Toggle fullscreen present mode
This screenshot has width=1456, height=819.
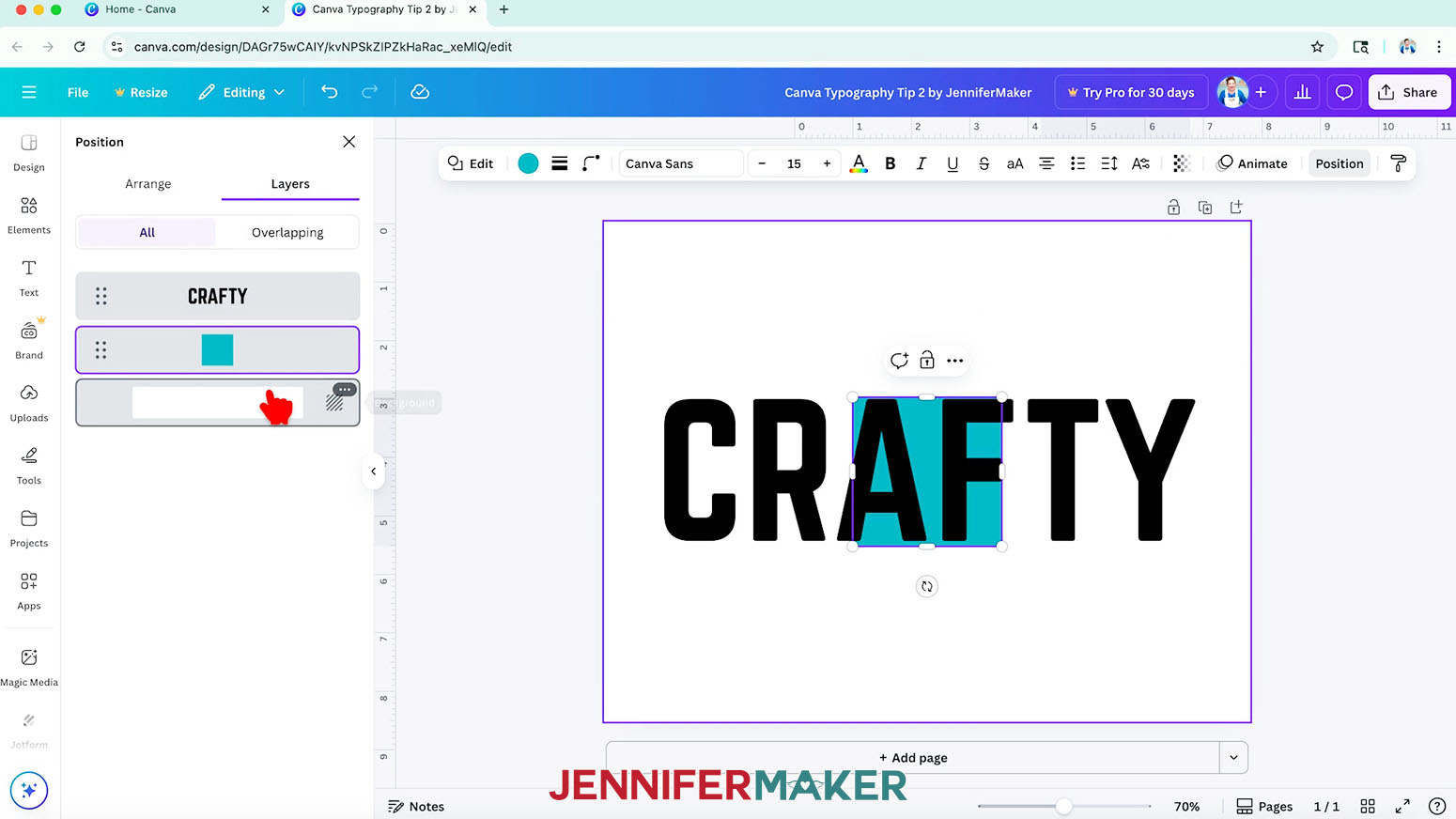[1402, 807]
